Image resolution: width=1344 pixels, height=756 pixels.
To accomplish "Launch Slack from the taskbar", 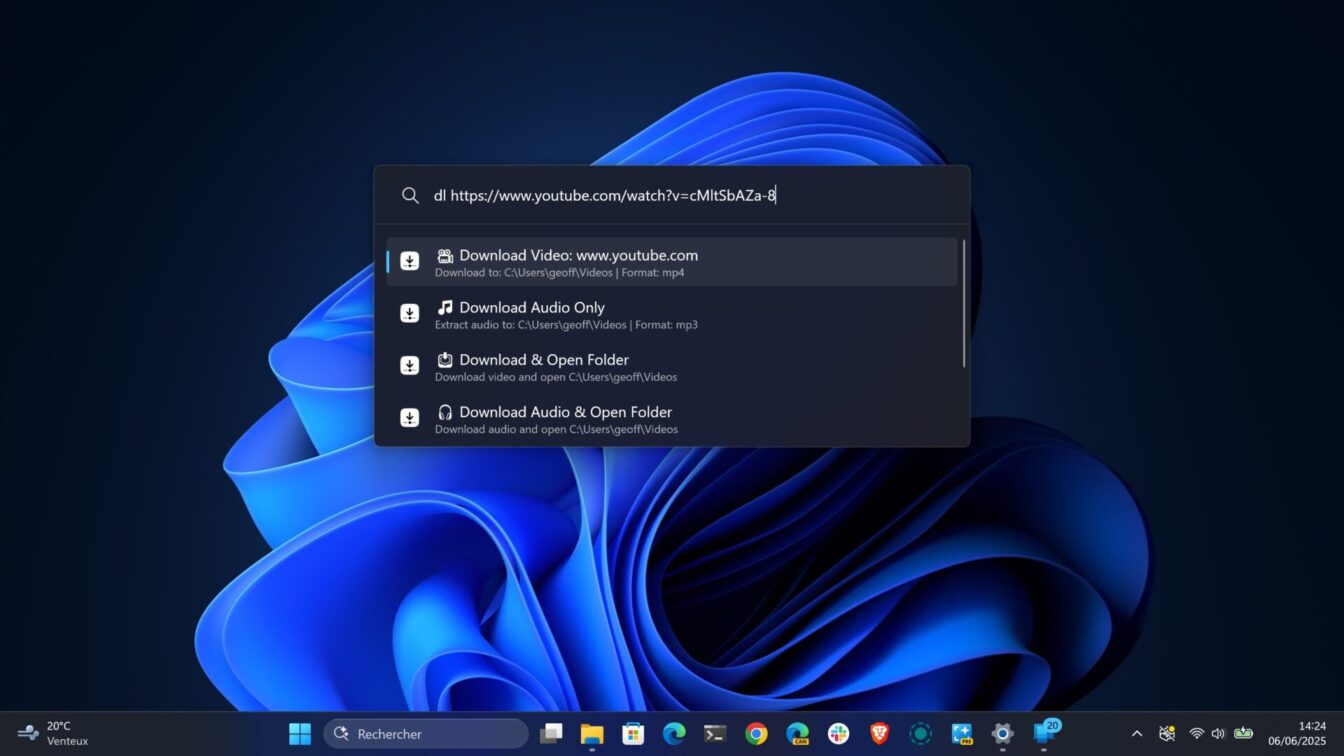I will point(837,734).
